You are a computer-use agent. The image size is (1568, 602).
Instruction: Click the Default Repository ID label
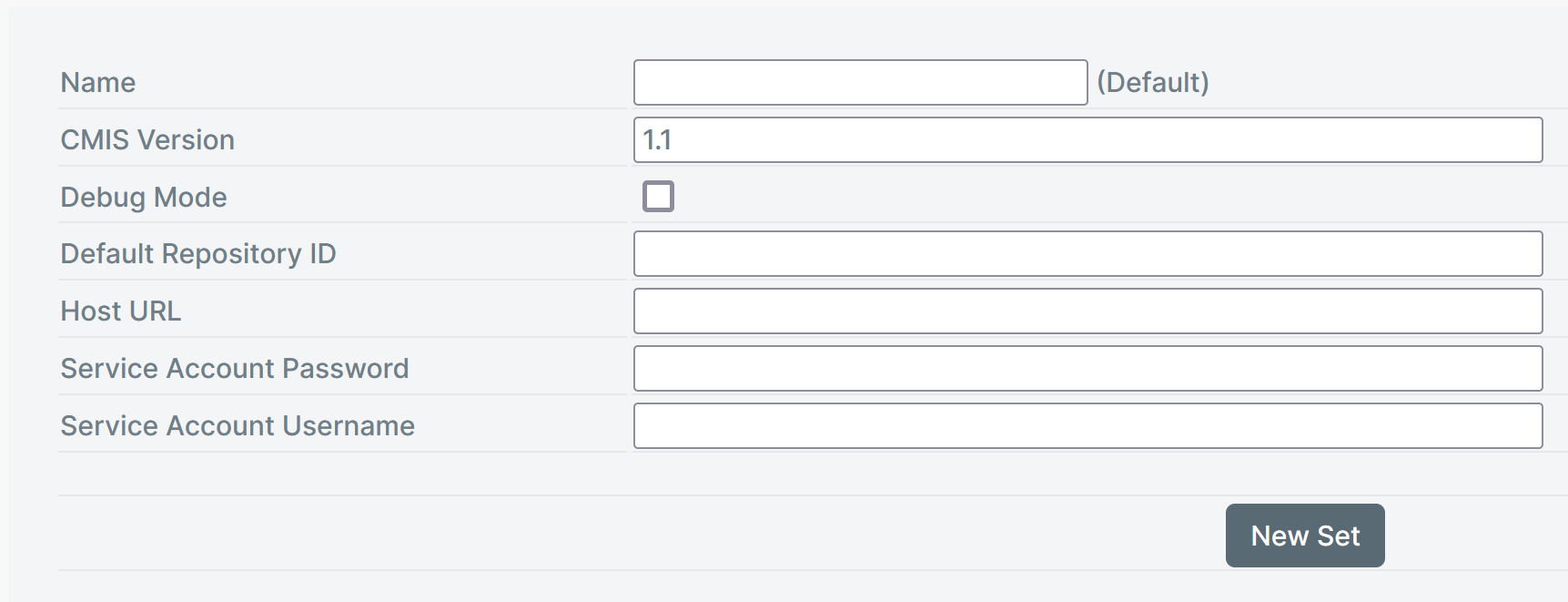pyautogui.click(x=198, y=254)
